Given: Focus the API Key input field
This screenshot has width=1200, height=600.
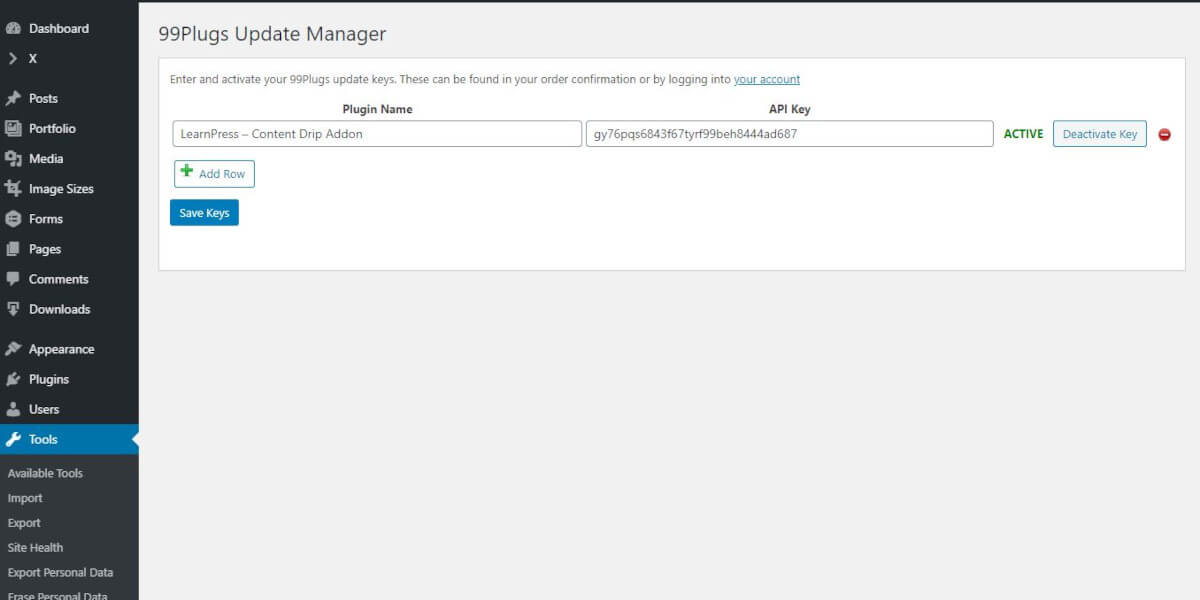Looking at the screenshot, I should [x=789, y=134].
